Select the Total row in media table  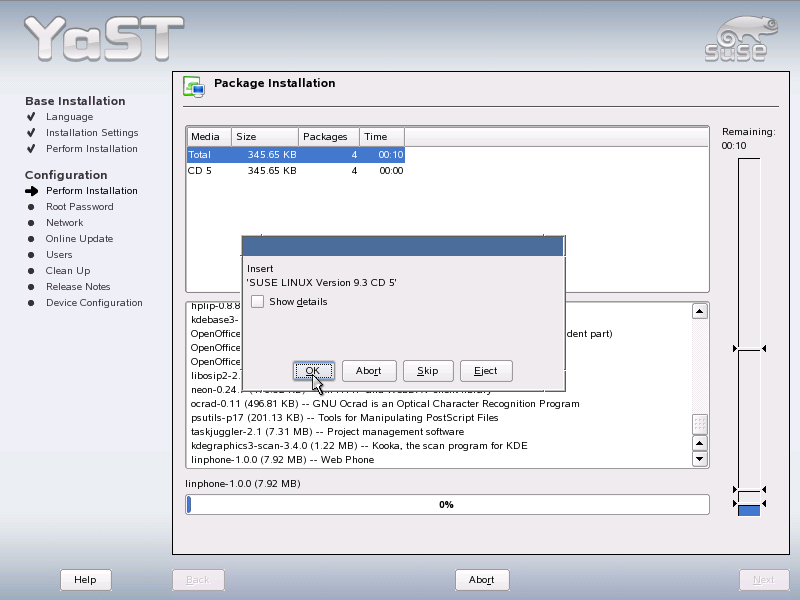click(x=296, y=155)
